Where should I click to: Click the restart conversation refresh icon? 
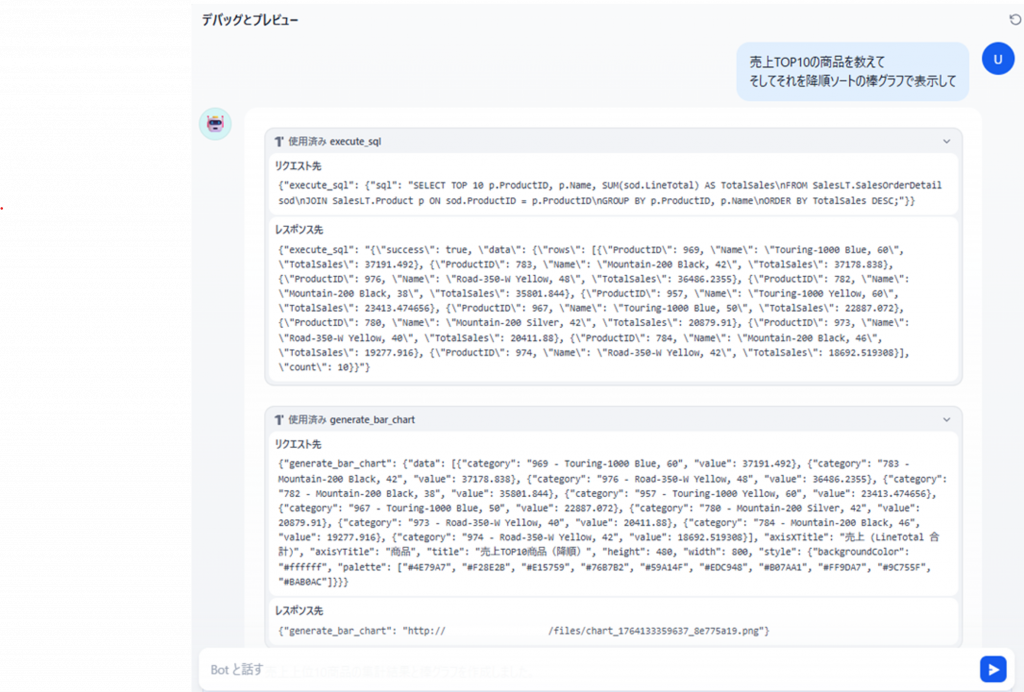click(1016, 19)
